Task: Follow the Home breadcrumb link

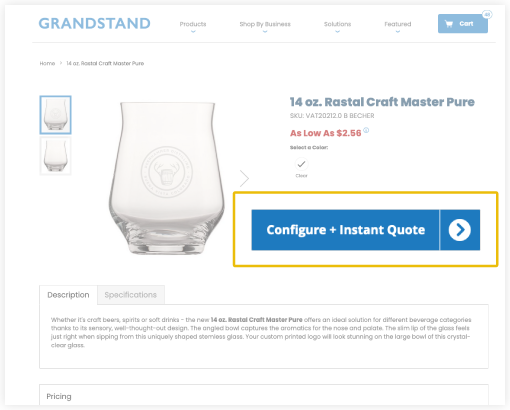Action: click(x=47, y=63)
